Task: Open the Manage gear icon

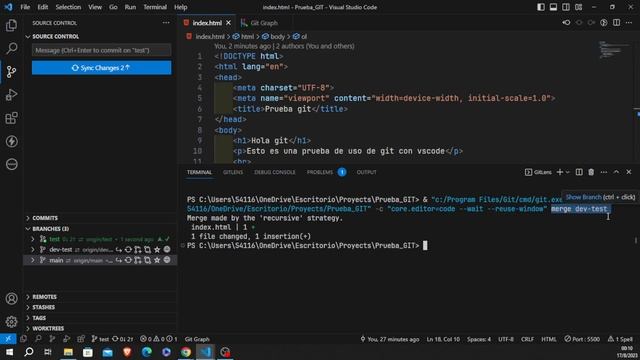Action: pos(11,322)
